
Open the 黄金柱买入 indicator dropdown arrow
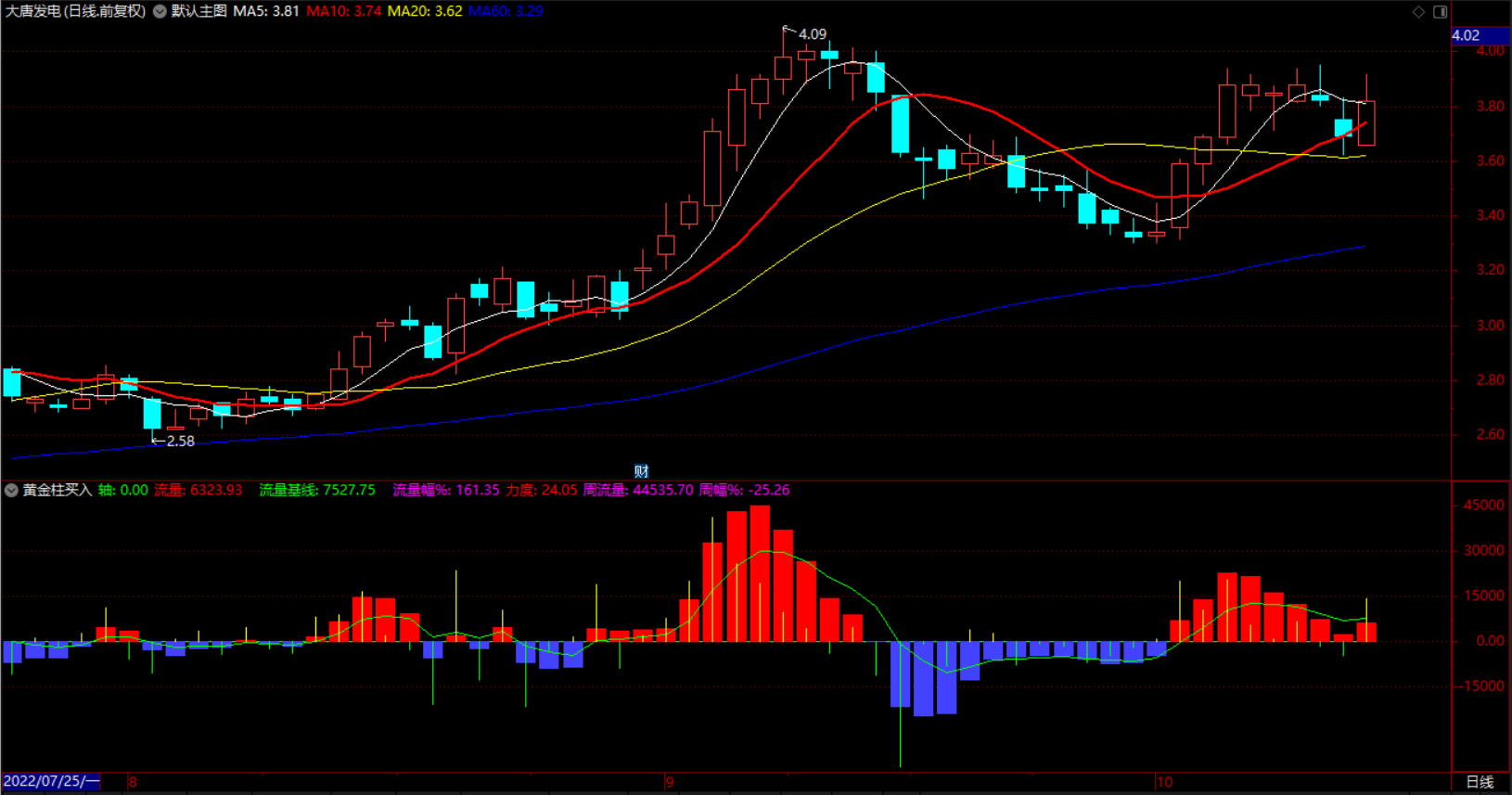[x=11, y=490]
